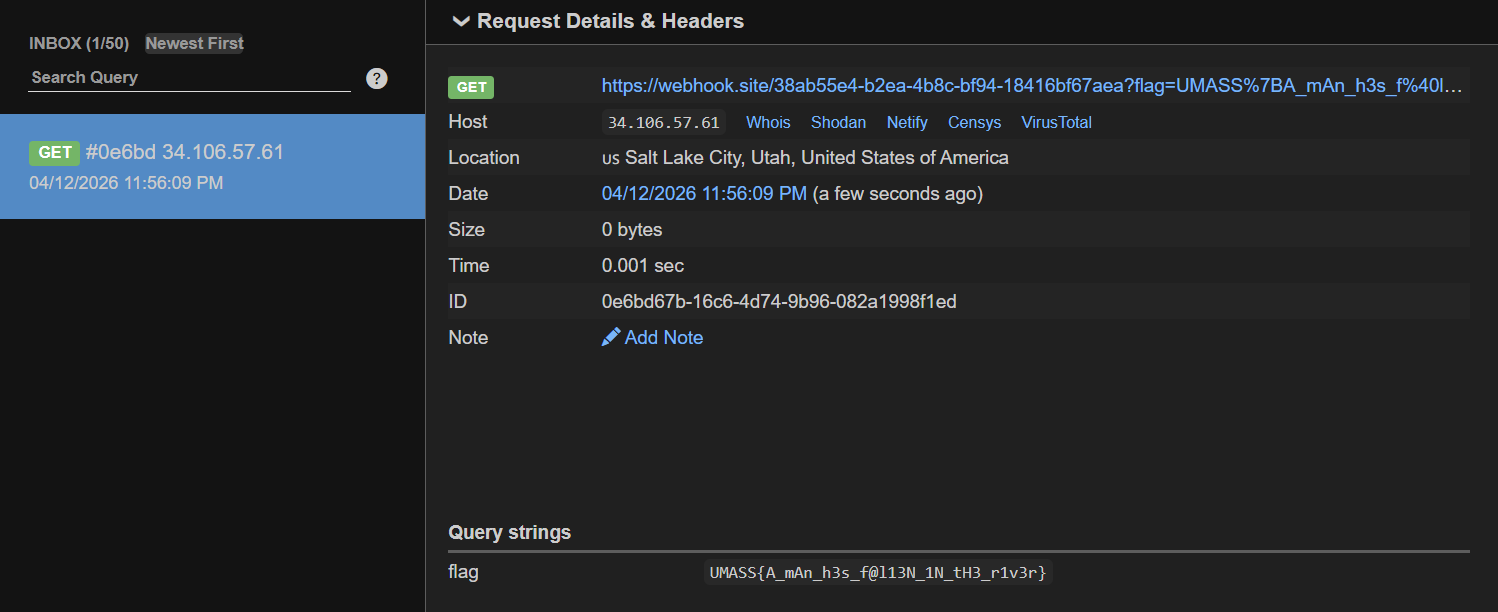Click the request ID value text
This screenshot has height=612, width=1498.
tap(779, 302)
